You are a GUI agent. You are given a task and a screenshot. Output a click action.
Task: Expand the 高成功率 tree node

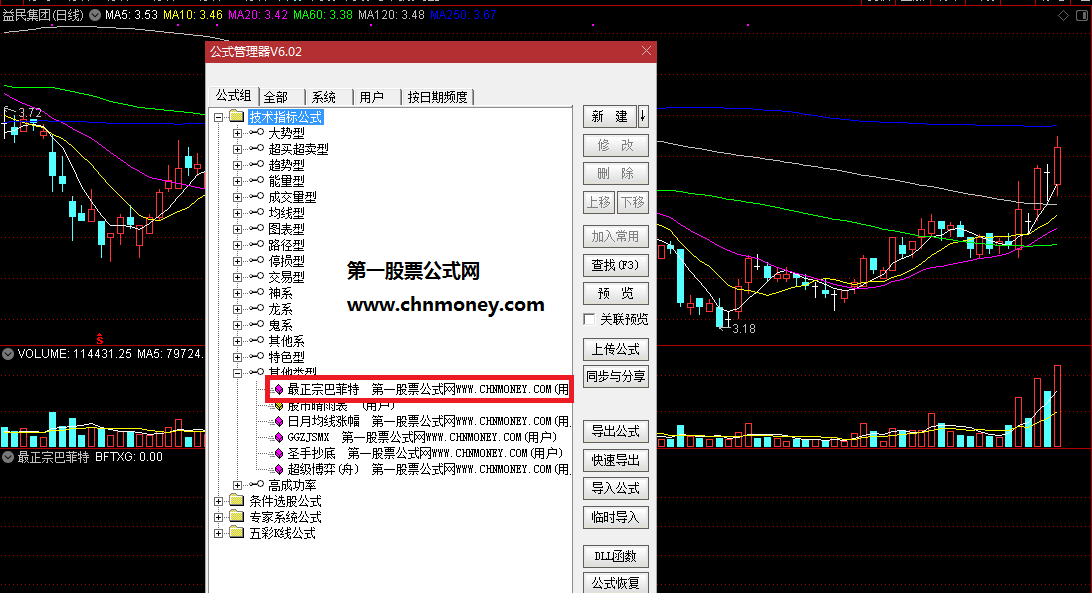tap(237, 485)
